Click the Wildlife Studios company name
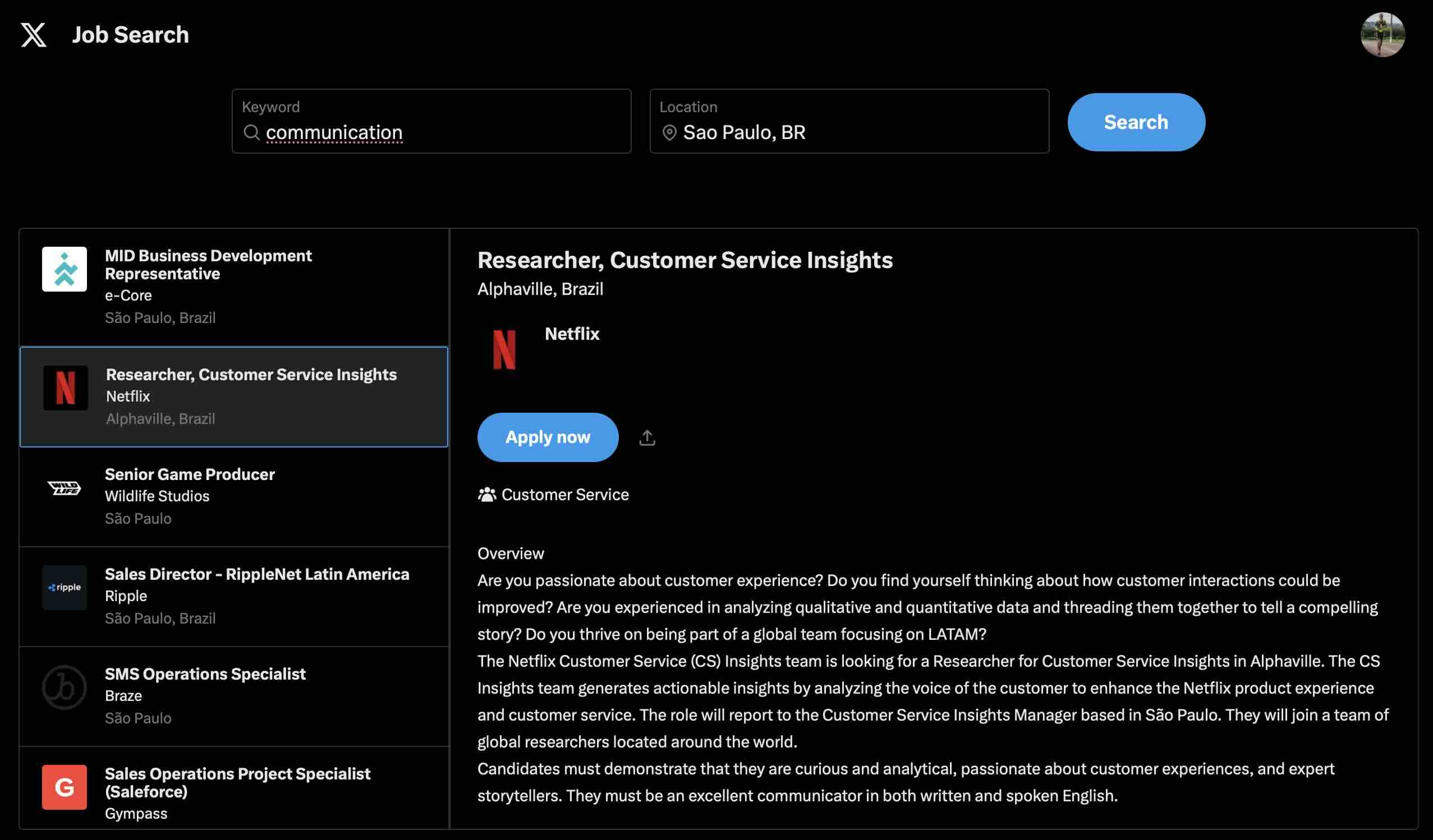This screenshot has height=840, width=1433. pos(157,496)
